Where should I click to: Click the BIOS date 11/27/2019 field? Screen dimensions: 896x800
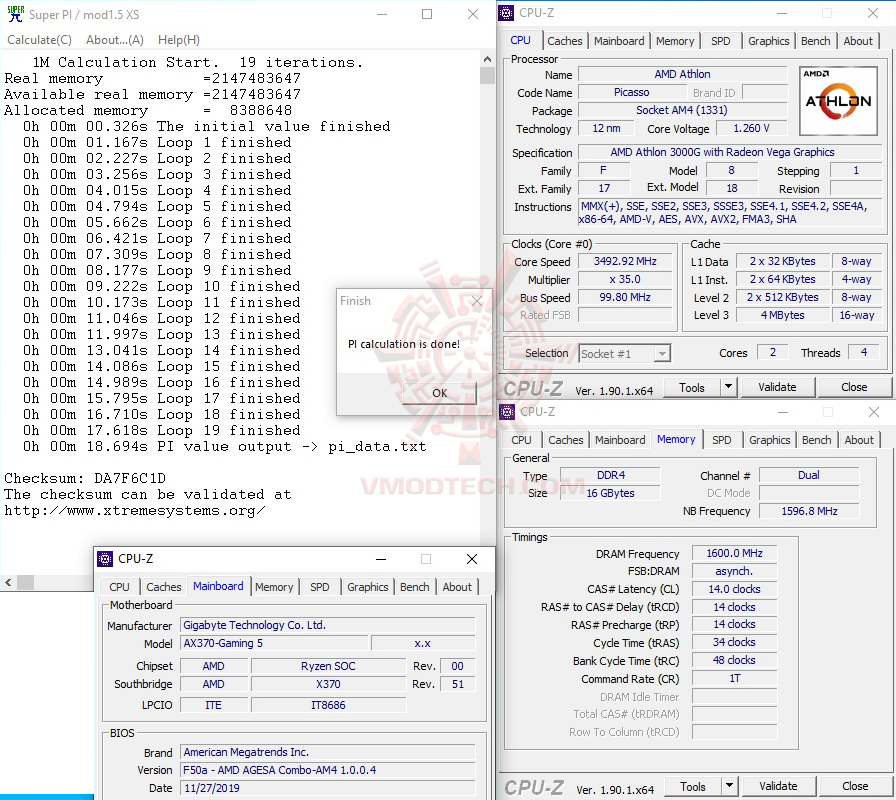[328, 788]
